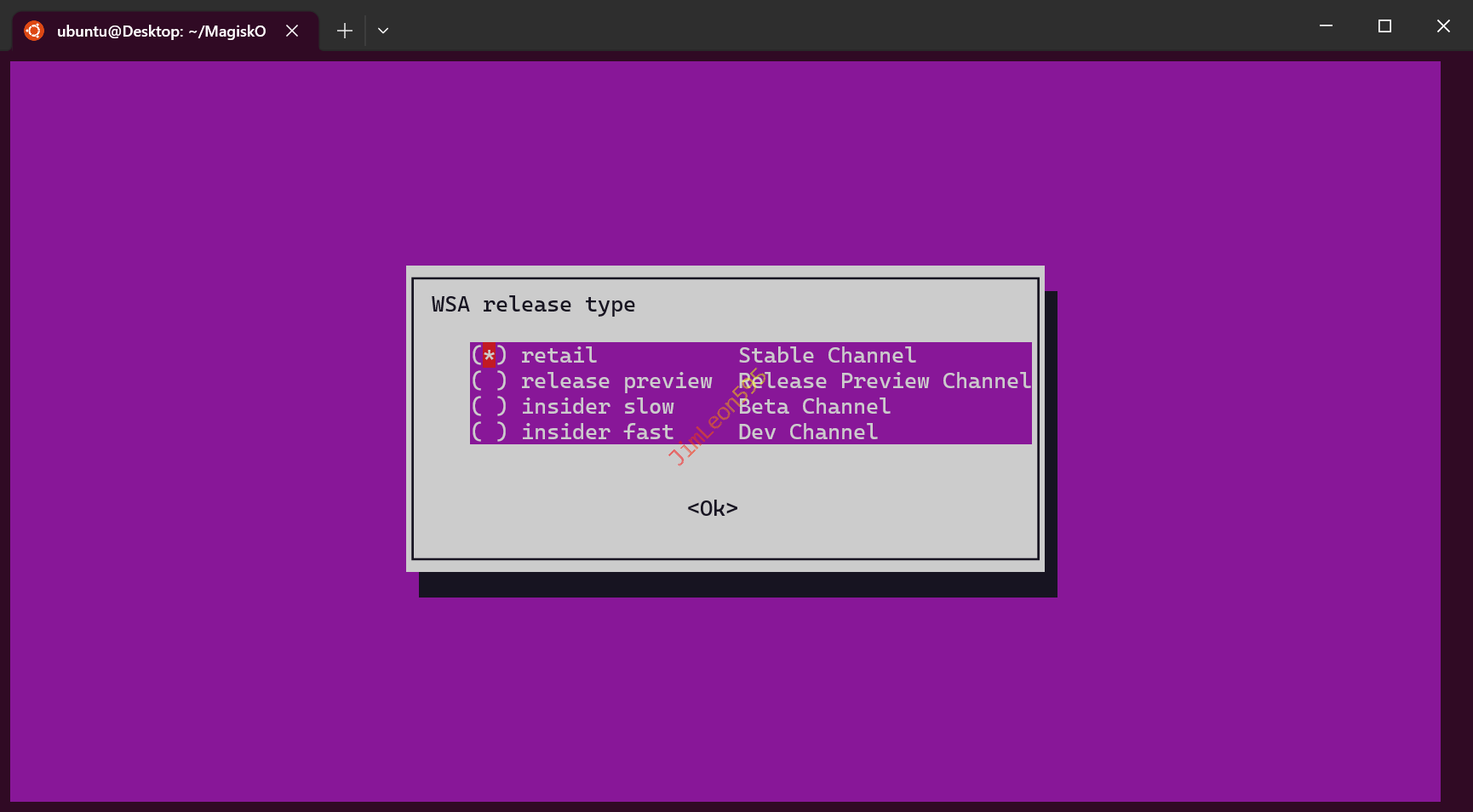Close the terminal window
The width and height of the screenshot is (1473, 812).
click(1443, 26)
